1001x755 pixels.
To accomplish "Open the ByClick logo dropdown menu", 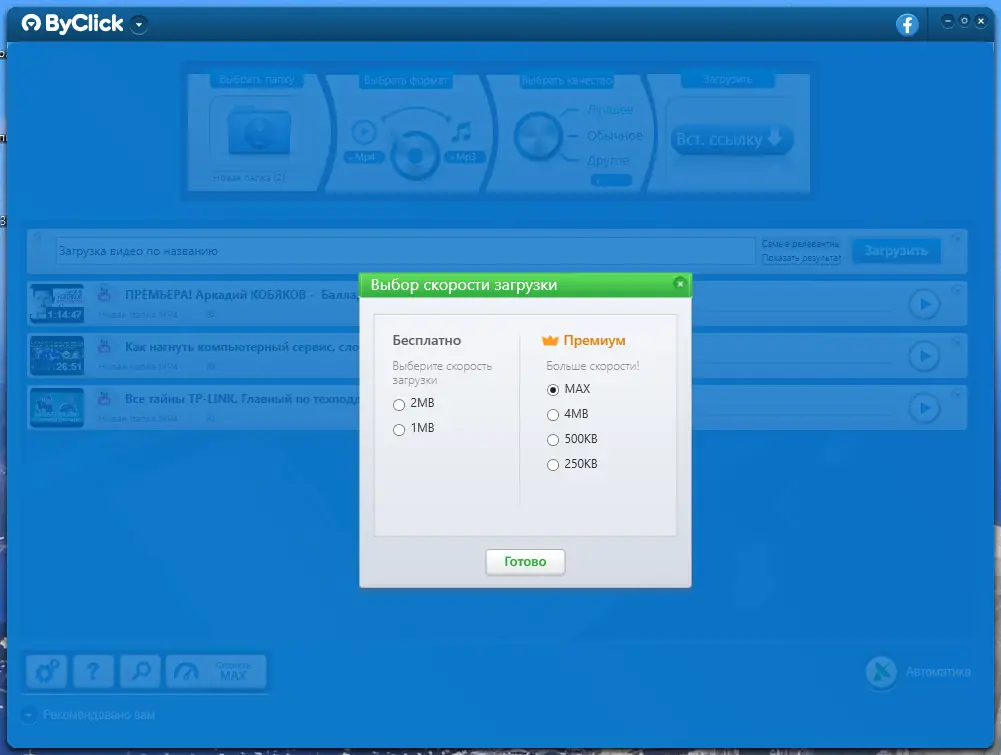I will tap(139, 25).
